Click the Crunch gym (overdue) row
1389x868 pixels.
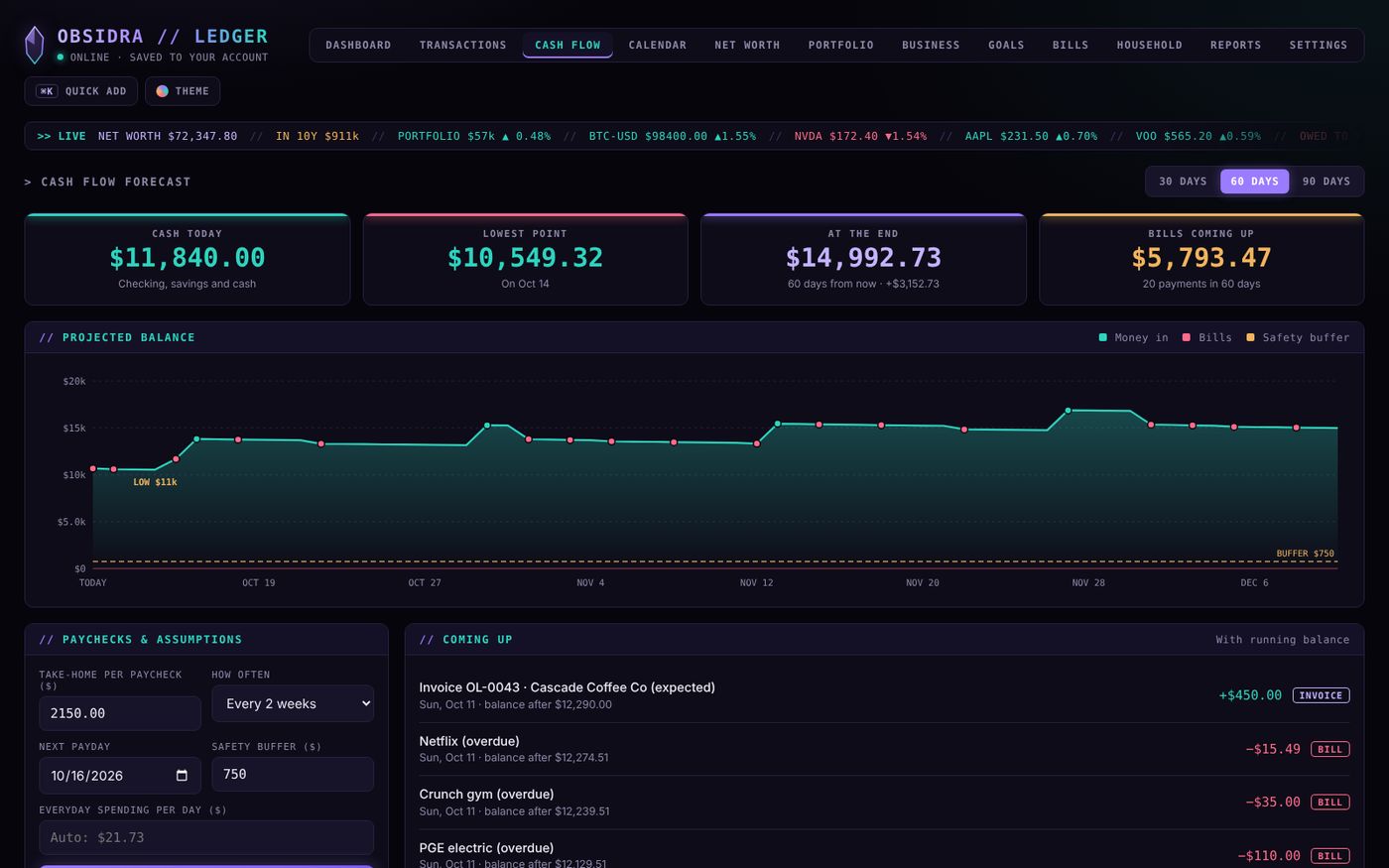pos(884,803)
